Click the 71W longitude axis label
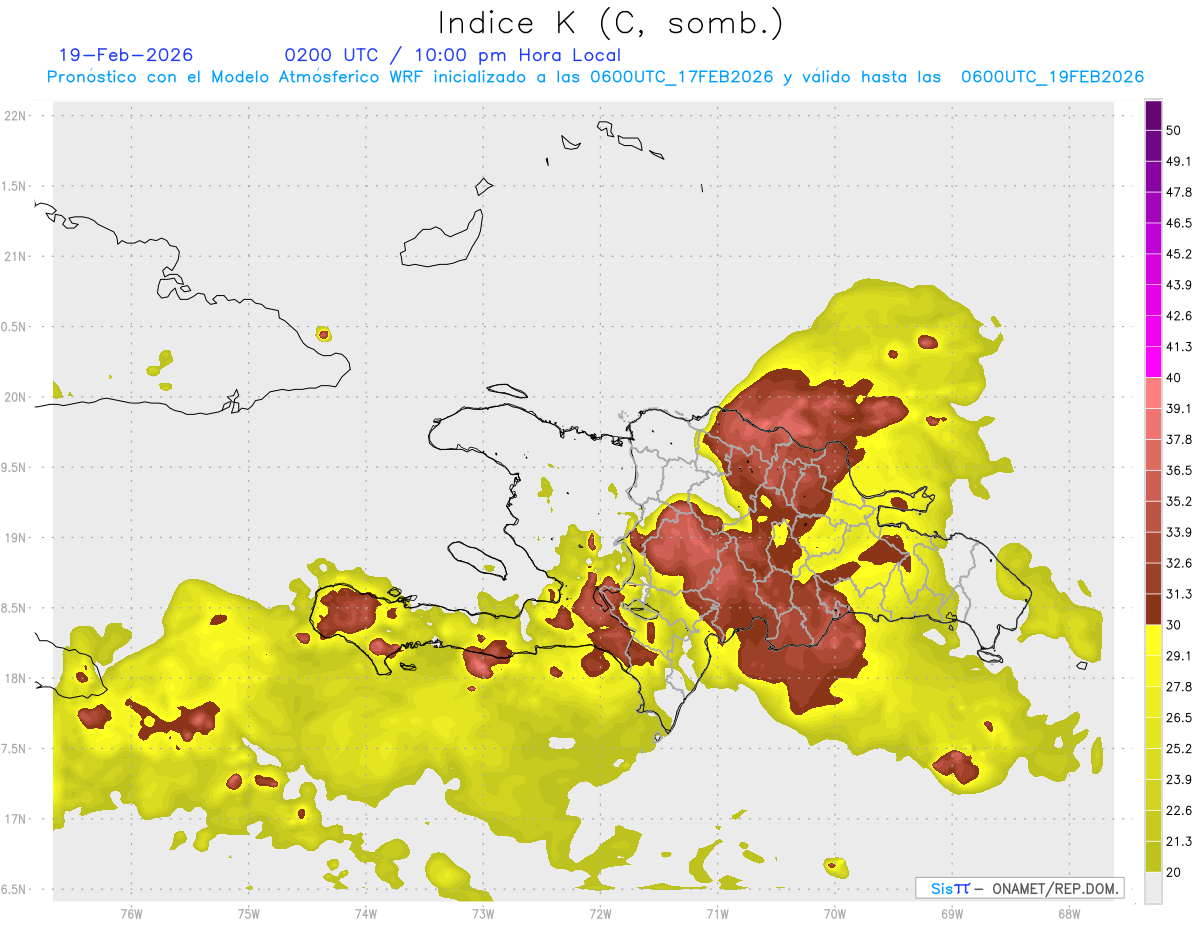 tap(717, 913)
